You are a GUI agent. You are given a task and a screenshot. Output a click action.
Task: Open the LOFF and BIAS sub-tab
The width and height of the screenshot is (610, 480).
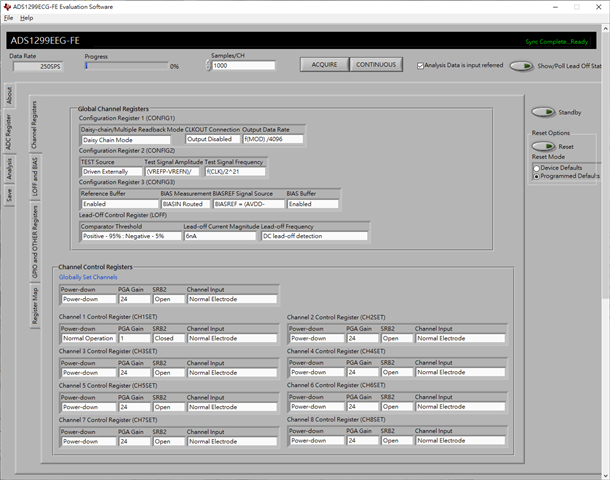(35, 177)
